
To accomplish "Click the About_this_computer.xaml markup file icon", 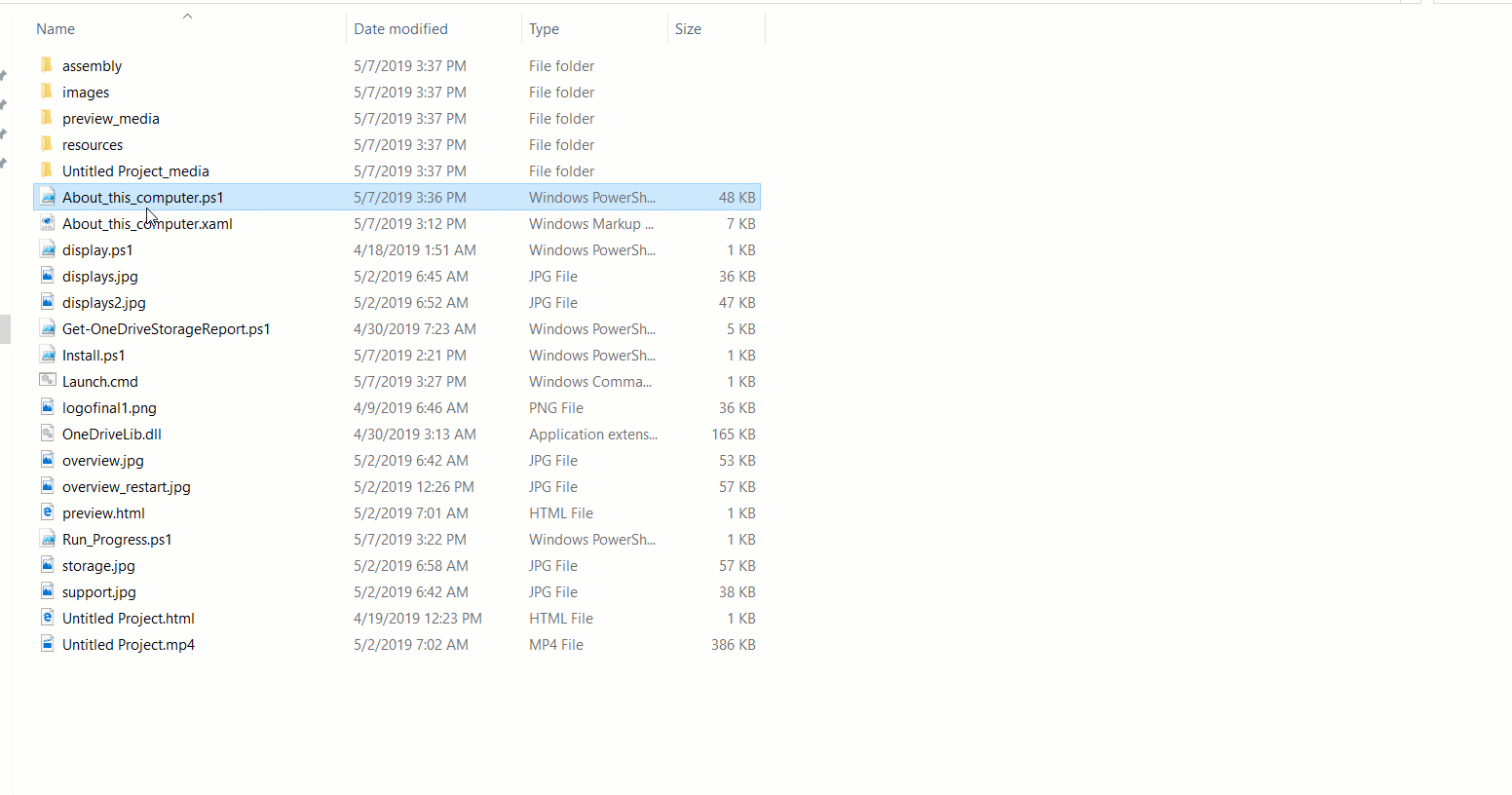I will (48, 223).
